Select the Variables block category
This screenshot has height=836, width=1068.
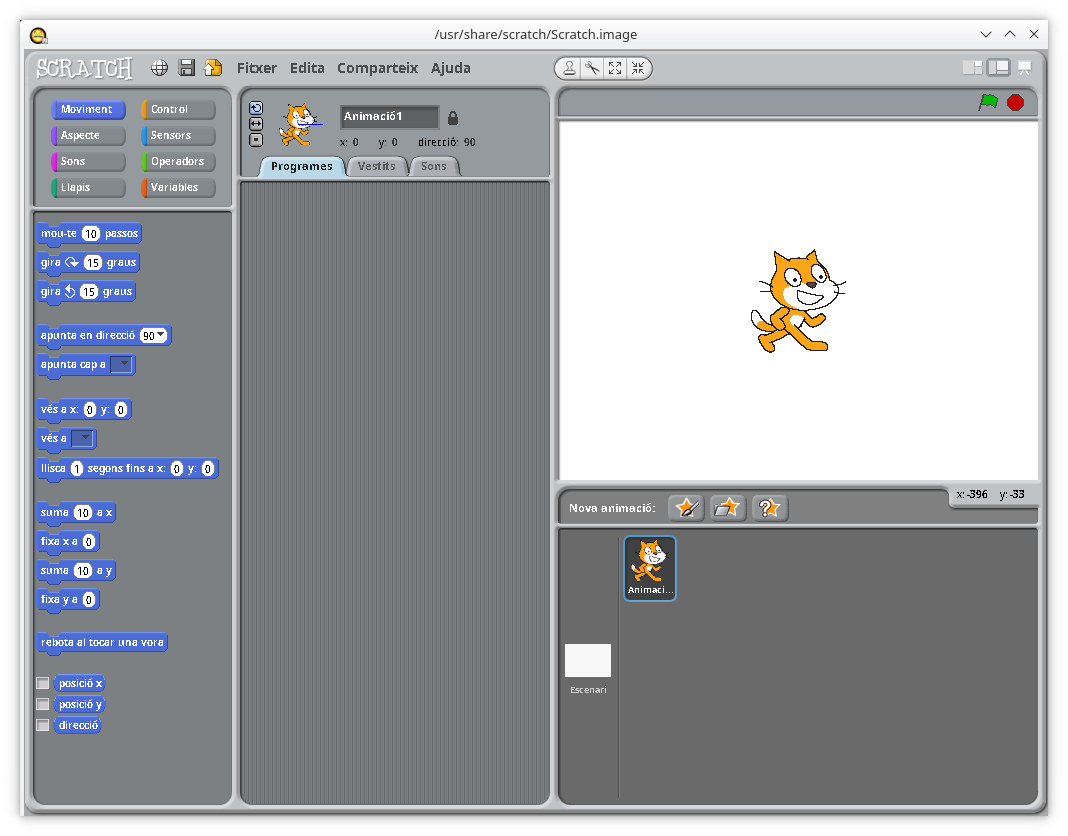178,187
